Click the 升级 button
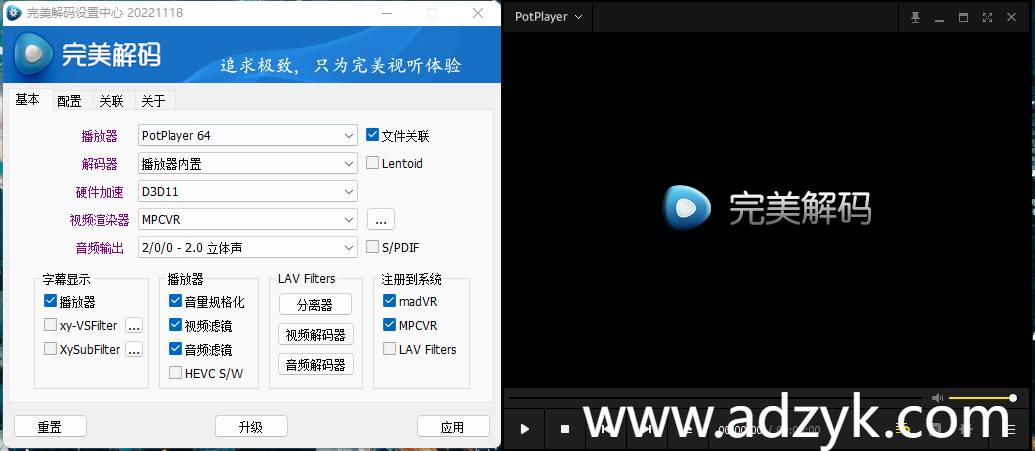 pos(251,427)
